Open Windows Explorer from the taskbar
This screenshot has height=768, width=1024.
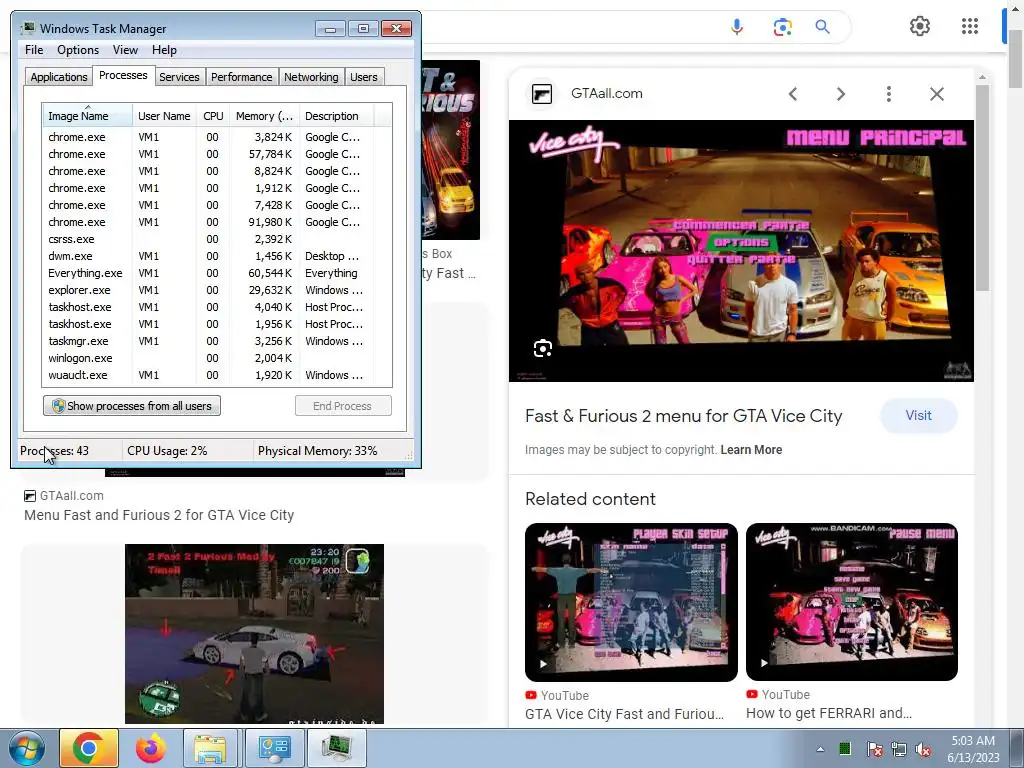210,748
